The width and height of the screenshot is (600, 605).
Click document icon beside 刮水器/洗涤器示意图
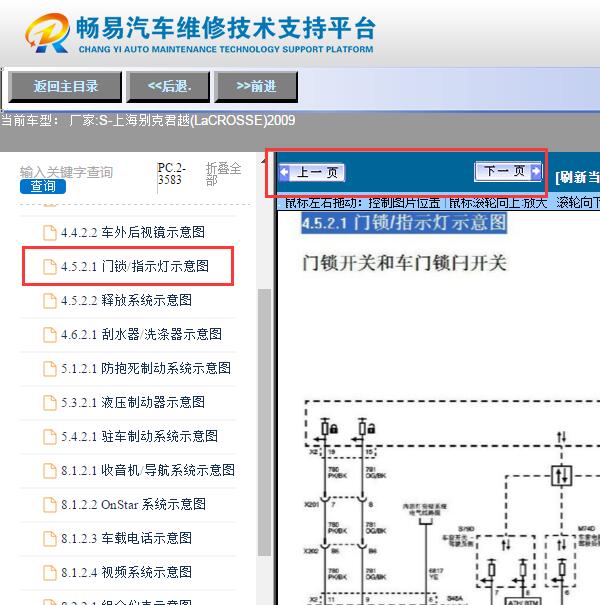click(49, 335)
